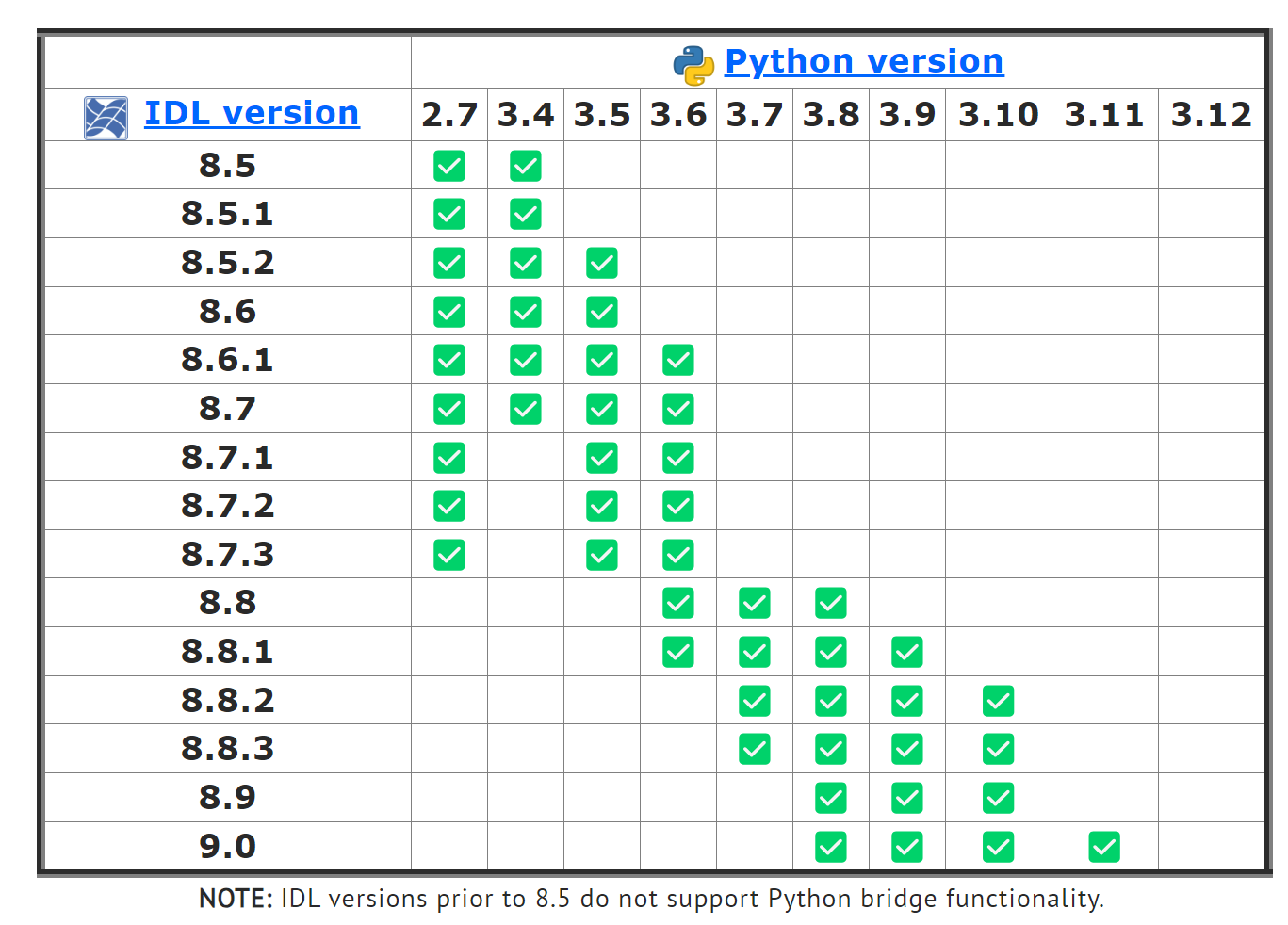Select the 8.5.2 row label
This screenshot has height=925, width=1288.
coord(227,263)
